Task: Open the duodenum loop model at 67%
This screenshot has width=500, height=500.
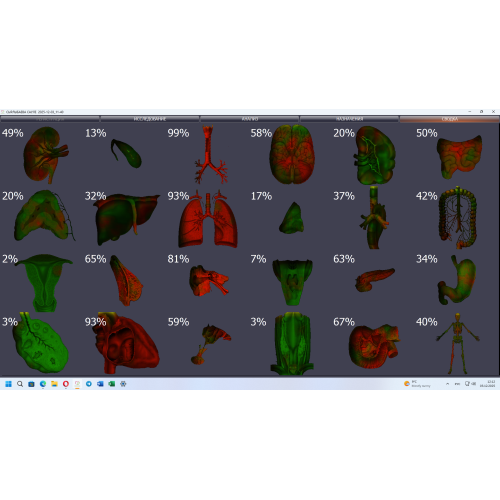Action: tap(374, 346)
